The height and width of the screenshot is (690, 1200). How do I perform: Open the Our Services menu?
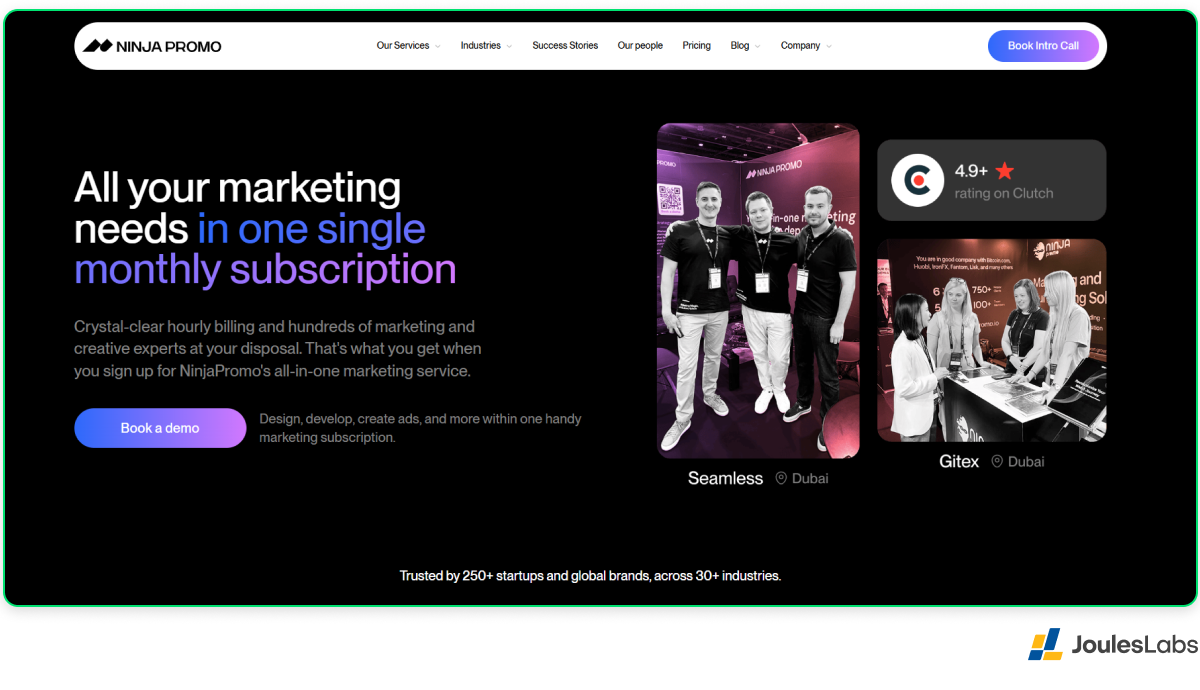(x=403, y=46)
